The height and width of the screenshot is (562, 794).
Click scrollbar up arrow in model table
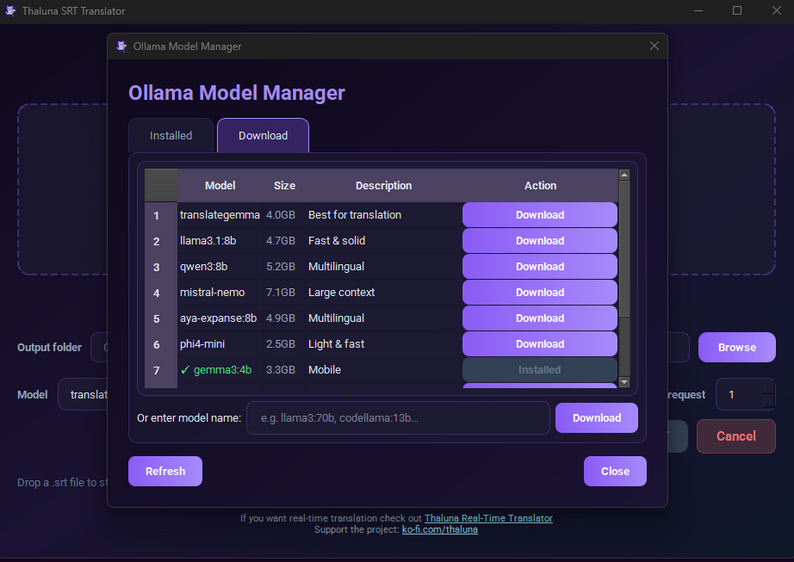(624, 175)
